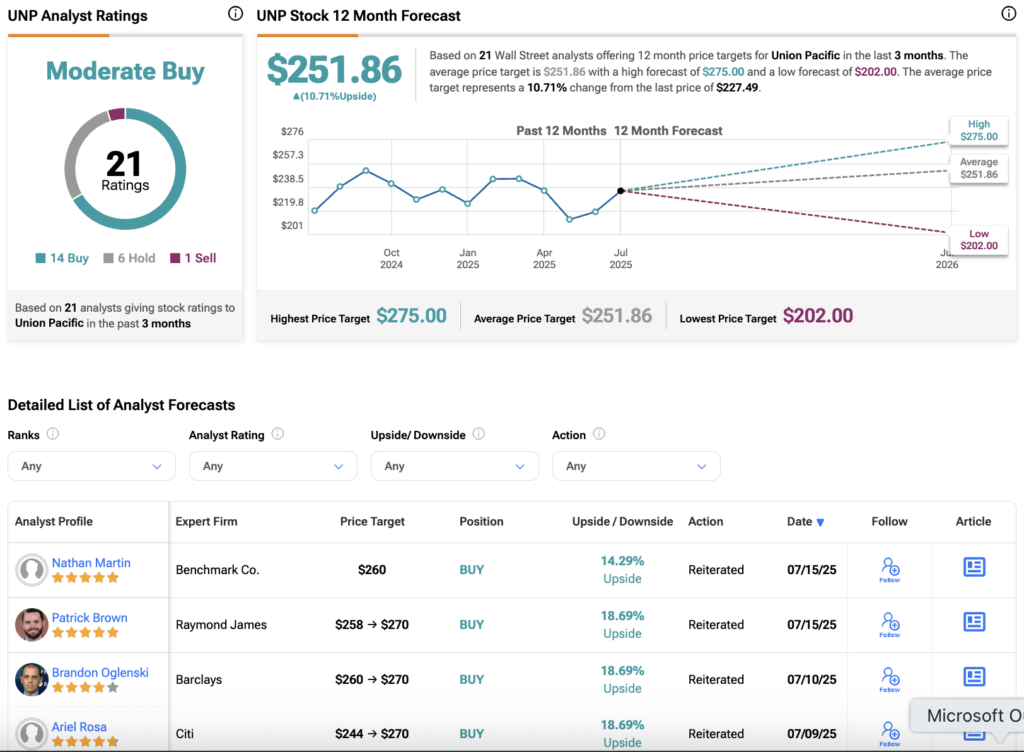Click info icon beside 12 Month Forecast header

(1008, 14)
